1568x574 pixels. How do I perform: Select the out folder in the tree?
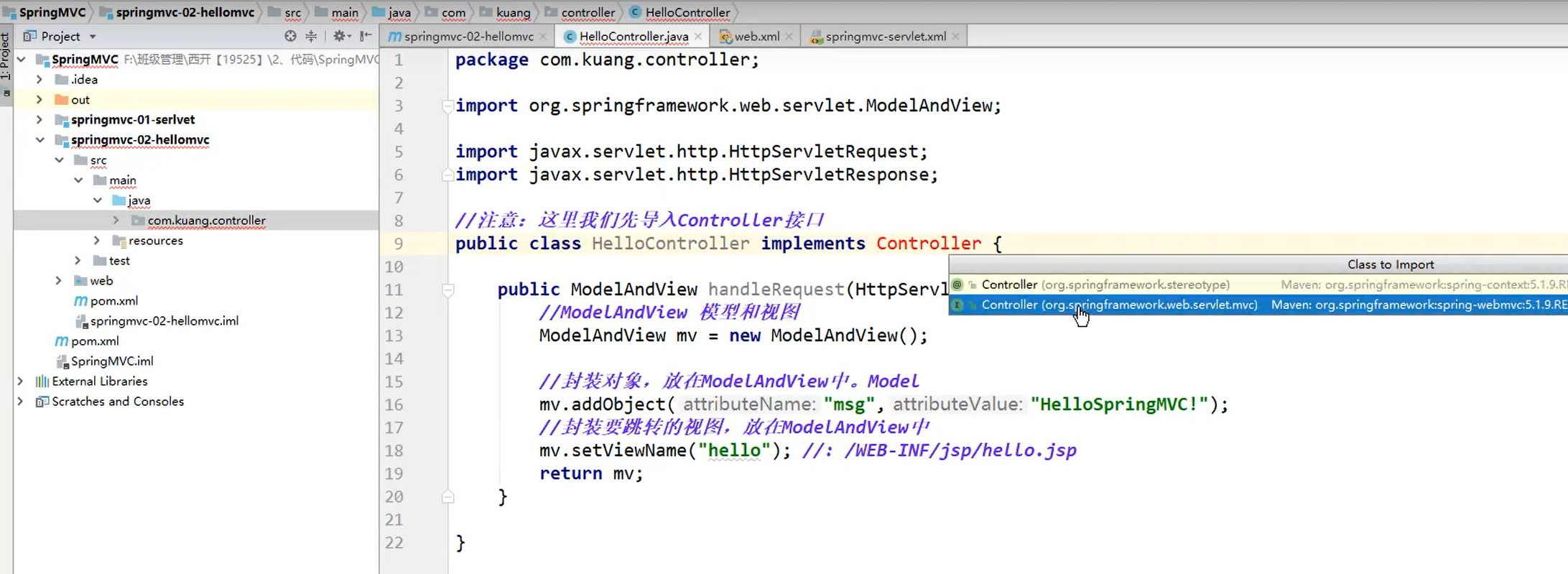click(80, 100)
